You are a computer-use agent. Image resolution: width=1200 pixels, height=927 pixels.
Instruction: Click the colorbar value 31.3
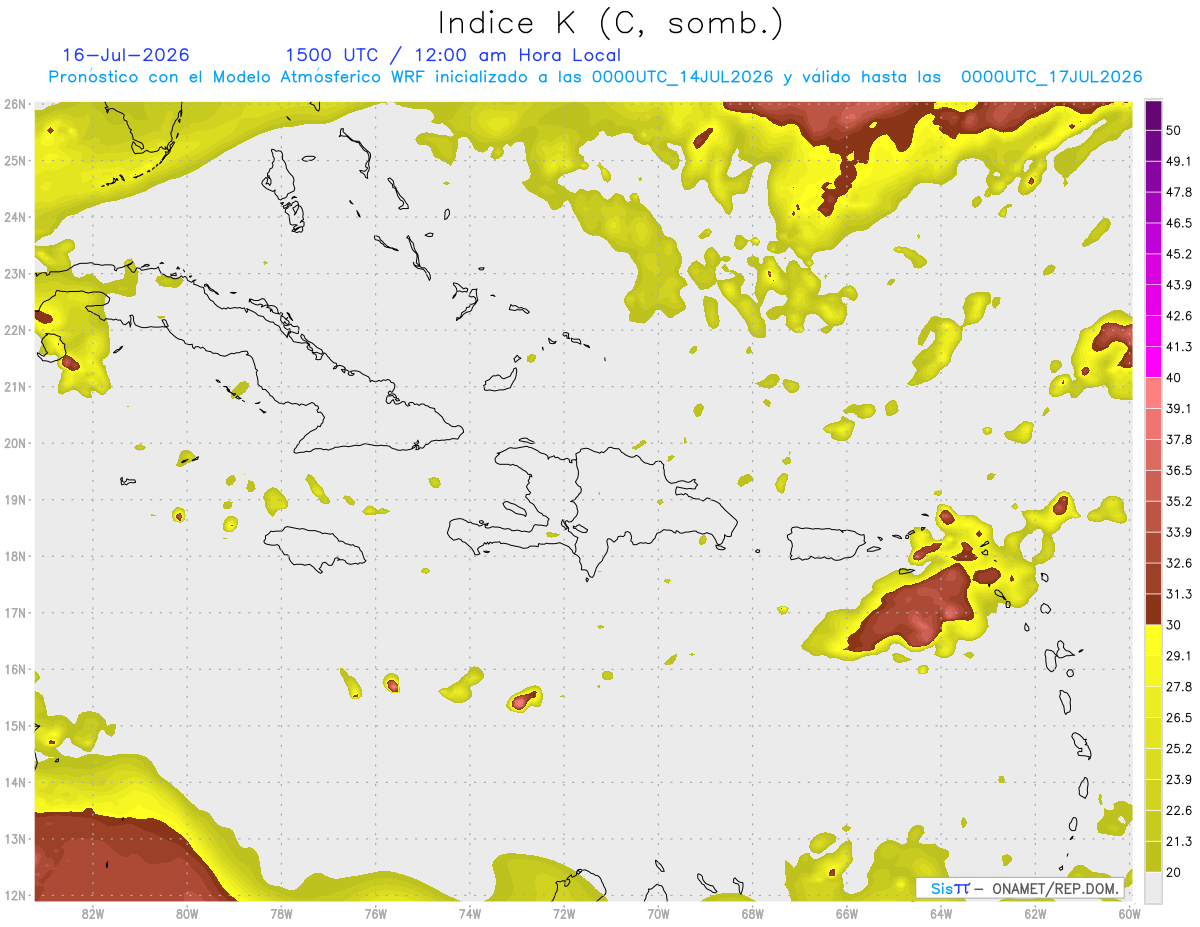[1179, 594]
